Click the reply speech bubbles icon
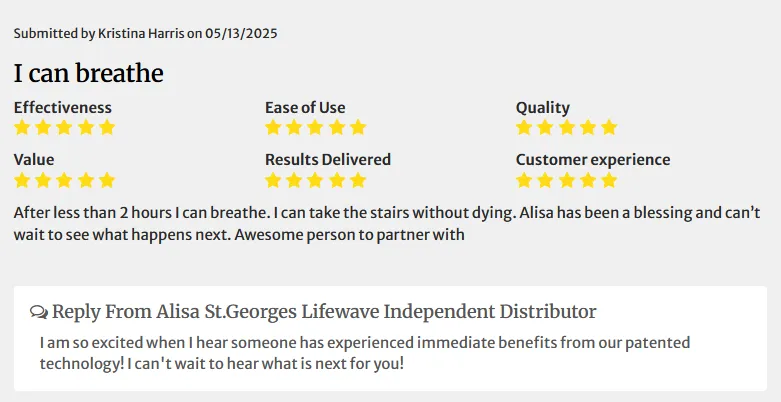 click(x=39, y=312)
